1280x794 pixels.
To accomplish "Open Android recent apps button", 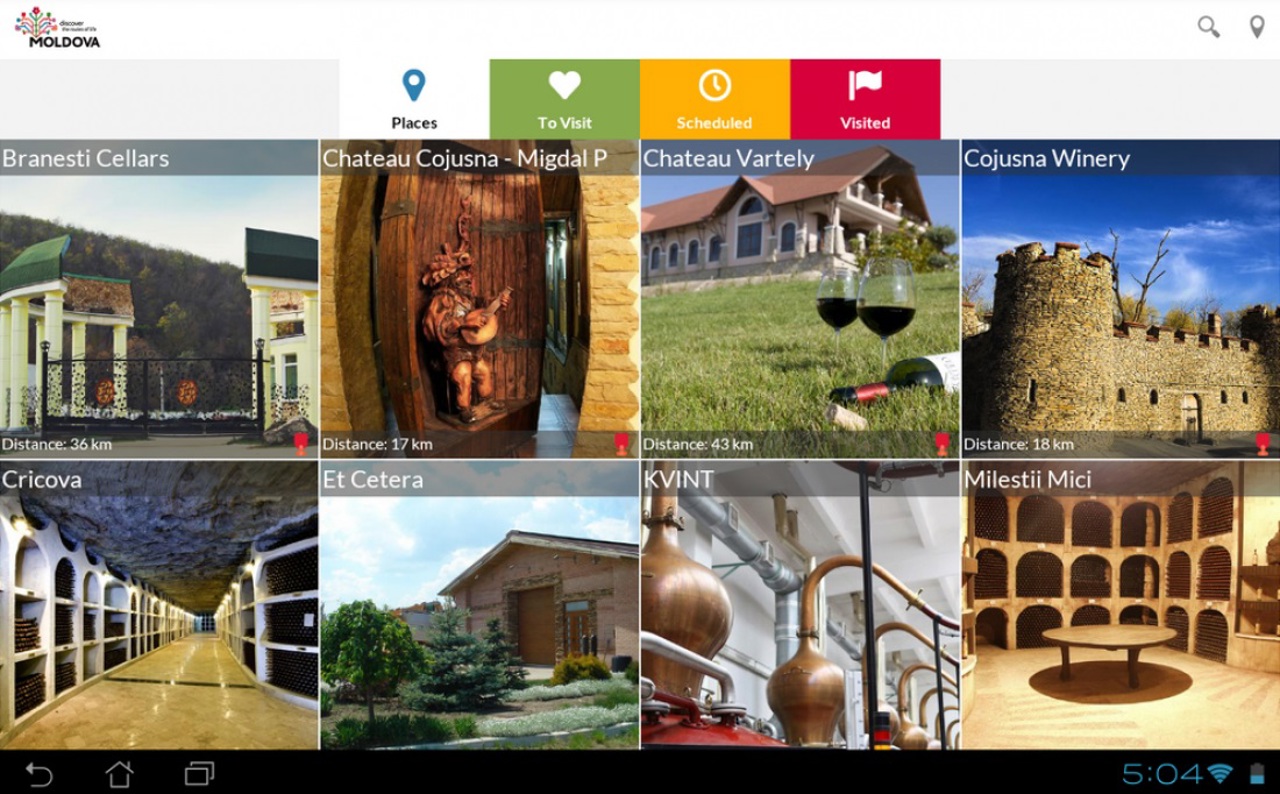I will [200, 773].
